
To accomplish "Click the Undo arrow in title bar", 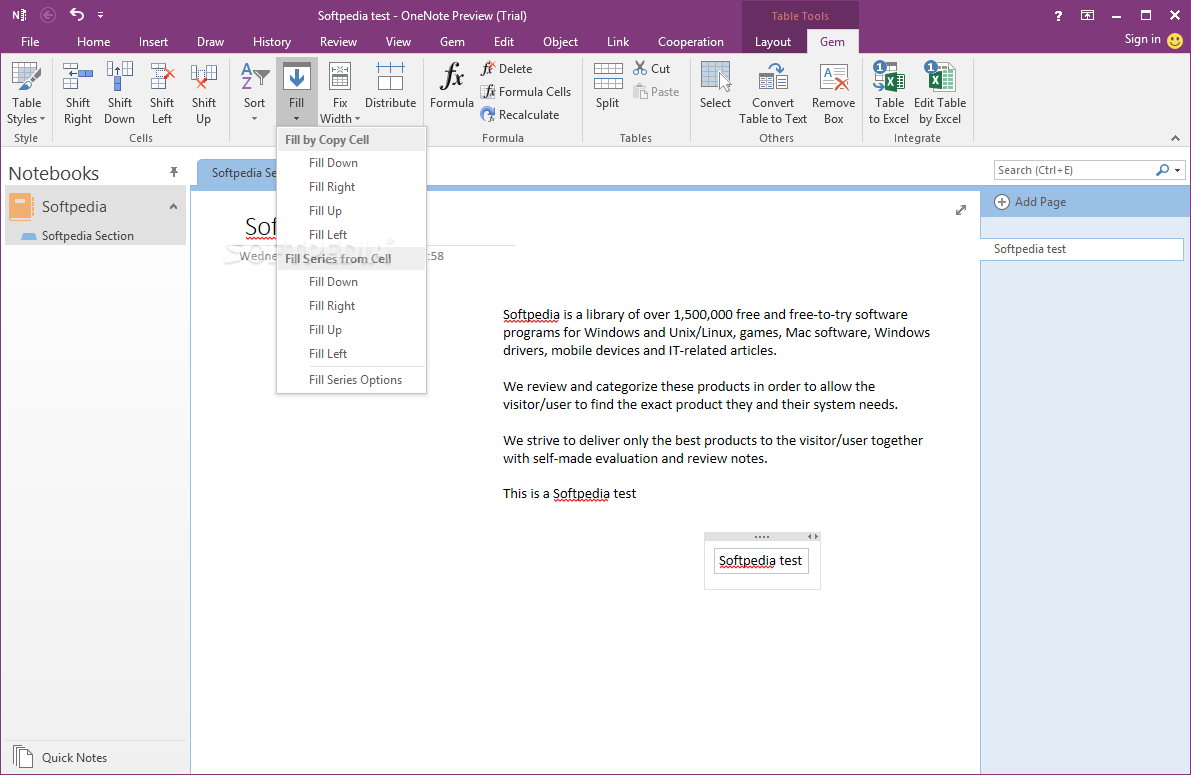I will coord(77,14).
